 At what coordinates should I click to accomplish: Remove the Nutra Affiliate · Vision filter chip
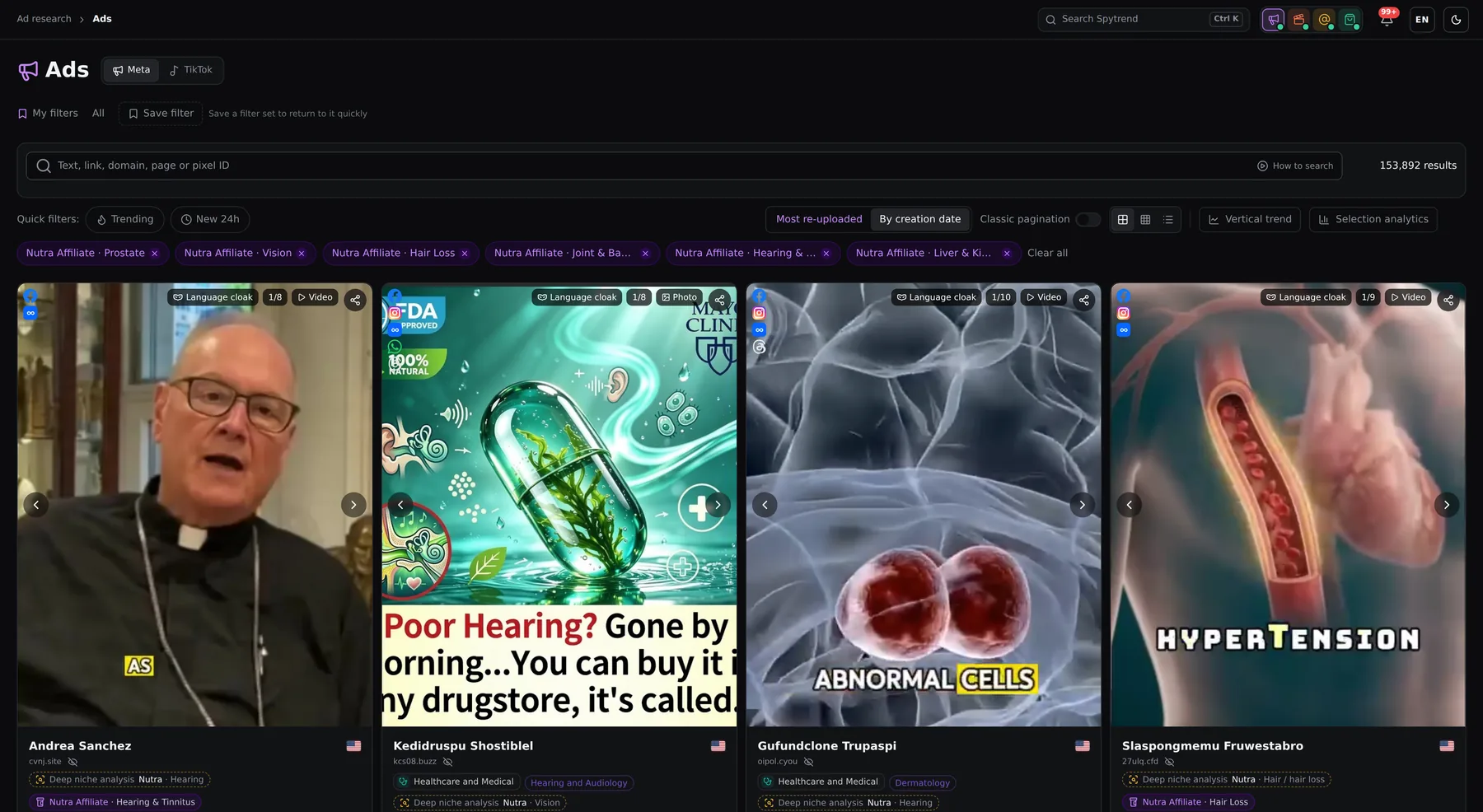302,254
